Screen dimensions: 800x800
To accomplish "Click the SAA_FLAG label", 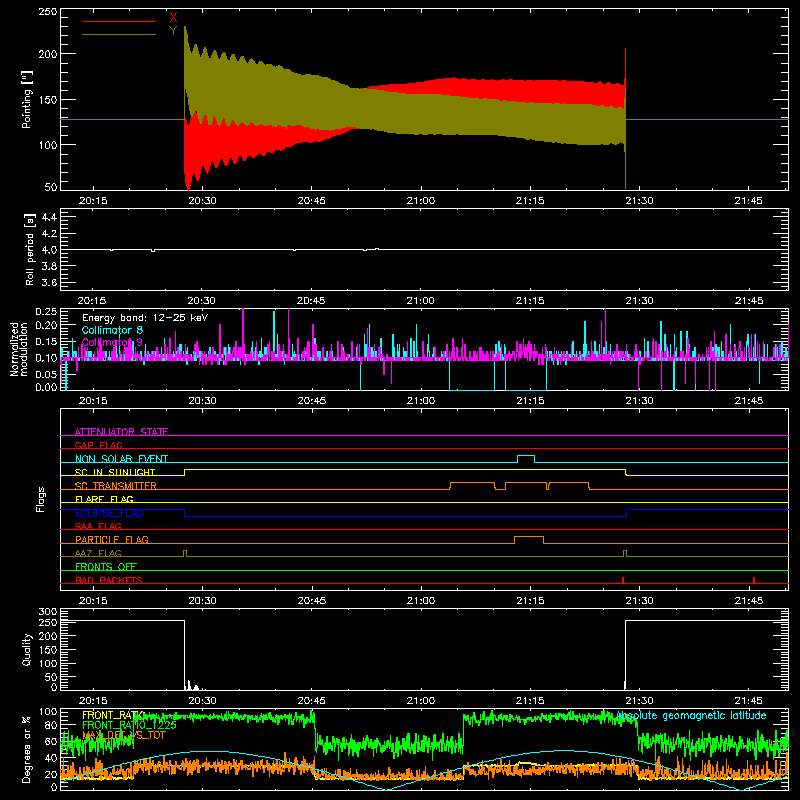I will click(x=98, y=526).
